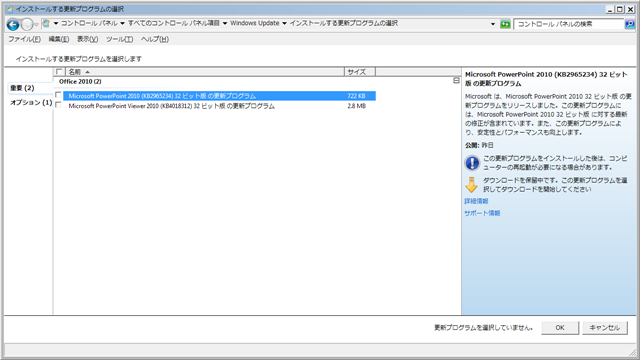The image size is (640, 360).
Task: Open the ヘルプ(H) menu
Action: (155, 39)
